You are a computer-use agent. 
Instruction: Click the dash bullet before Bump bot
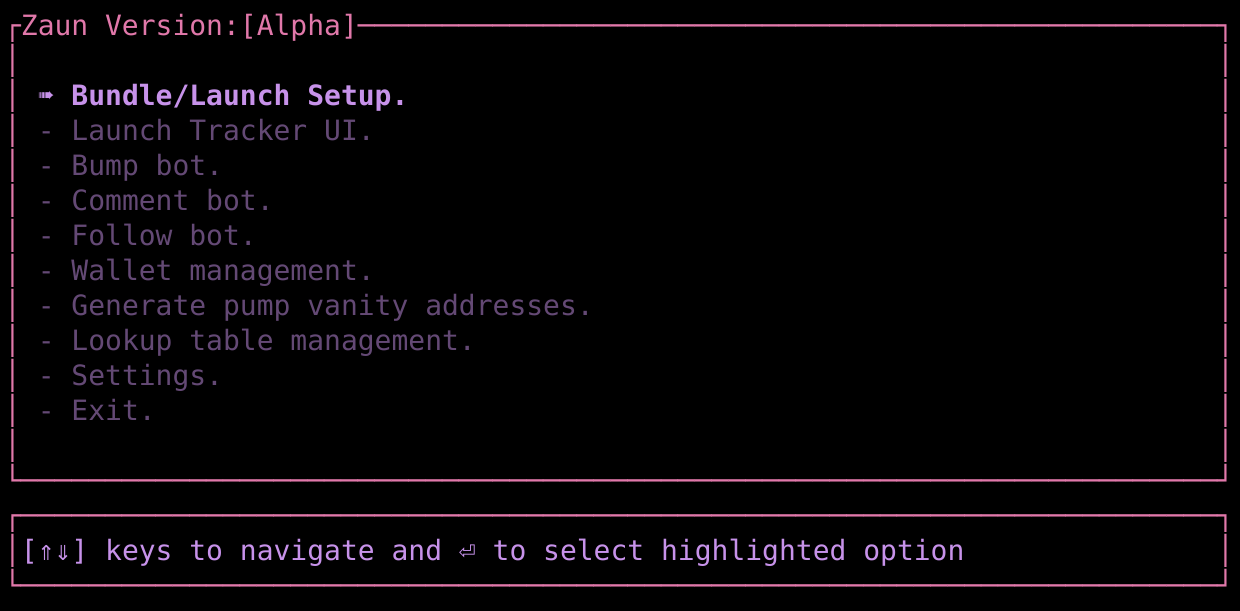pos(46,166)
